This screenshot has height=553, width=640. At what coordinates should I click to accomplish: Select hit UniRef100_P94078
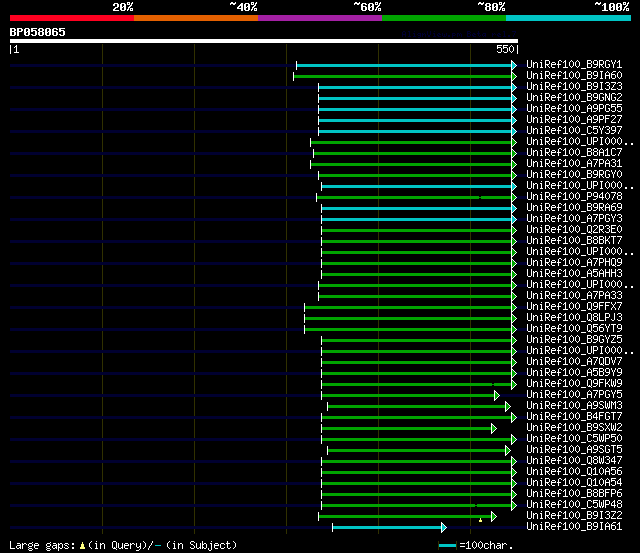[x=574, y=197]
